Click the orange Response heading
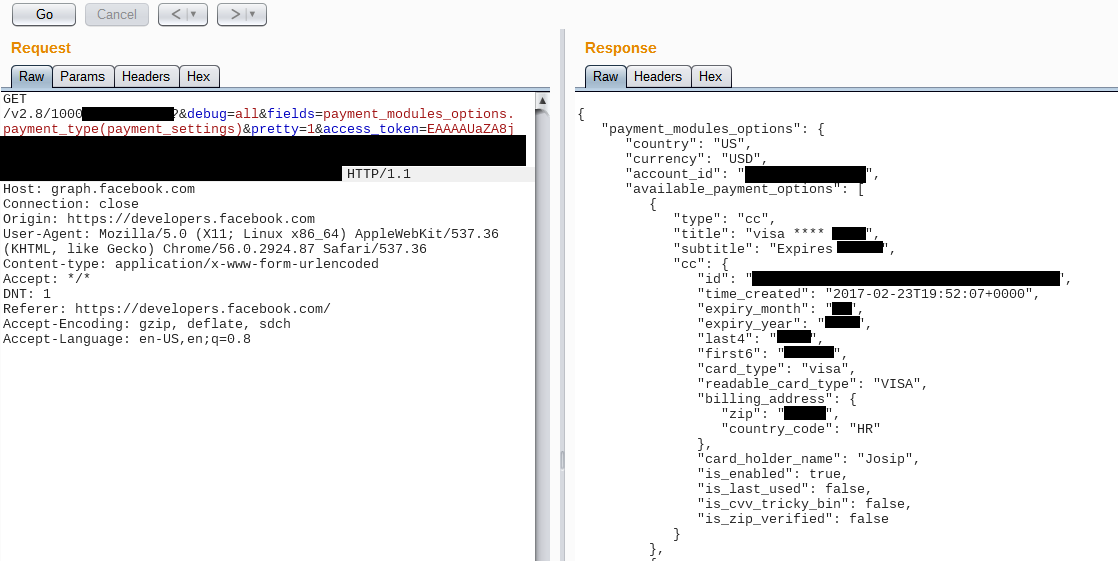The image size is (1118, 561). click(620, 48)
